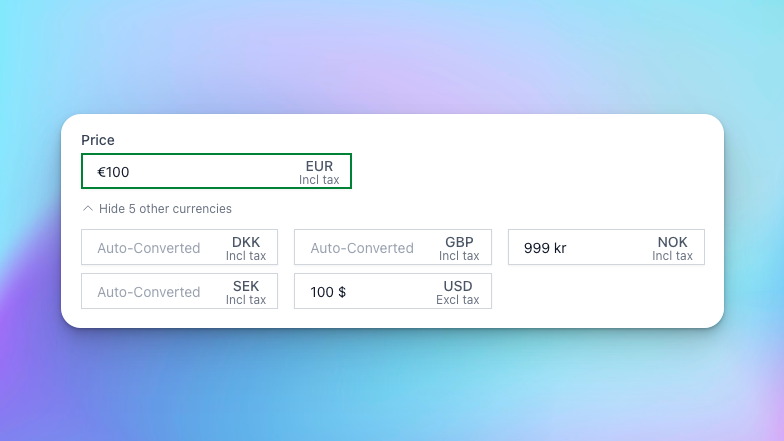The width and height of the screenshot is (784, 441).
Task: Collapse the 5 other currencies list
Action: (165, 209)
